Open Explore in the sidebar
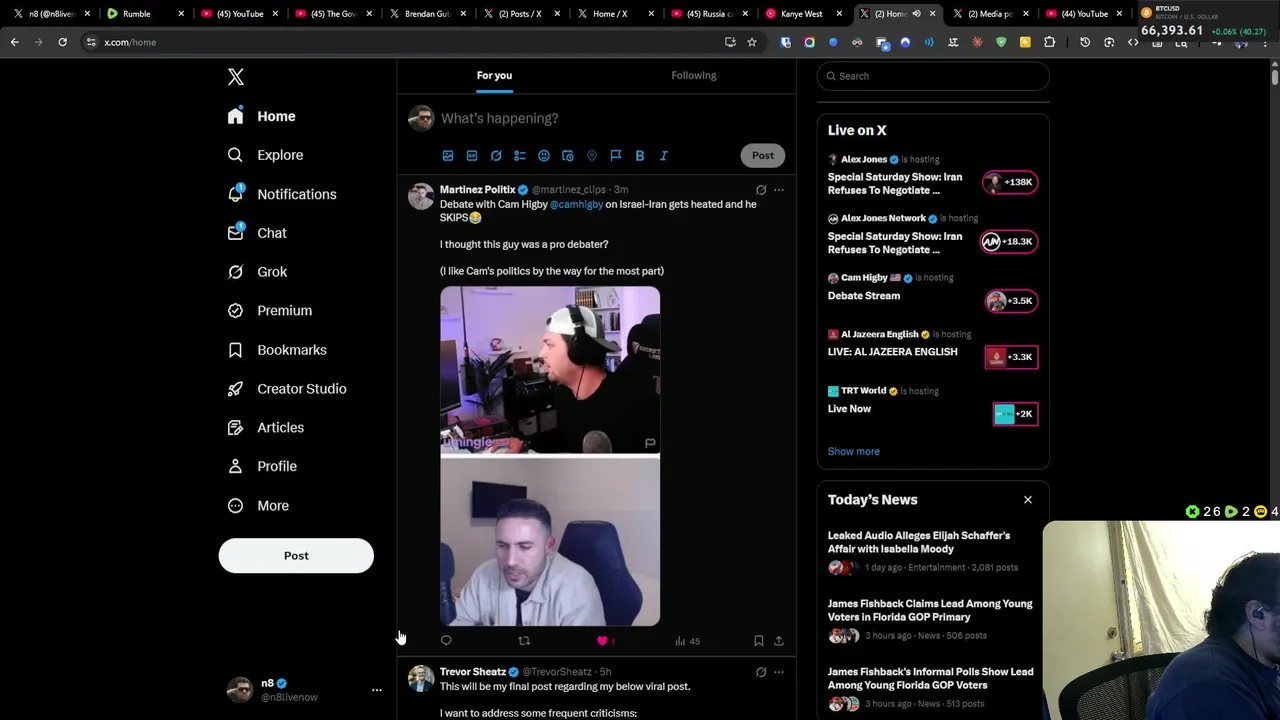Viewport: 1280px width, 720px height. tap(265, 155)
